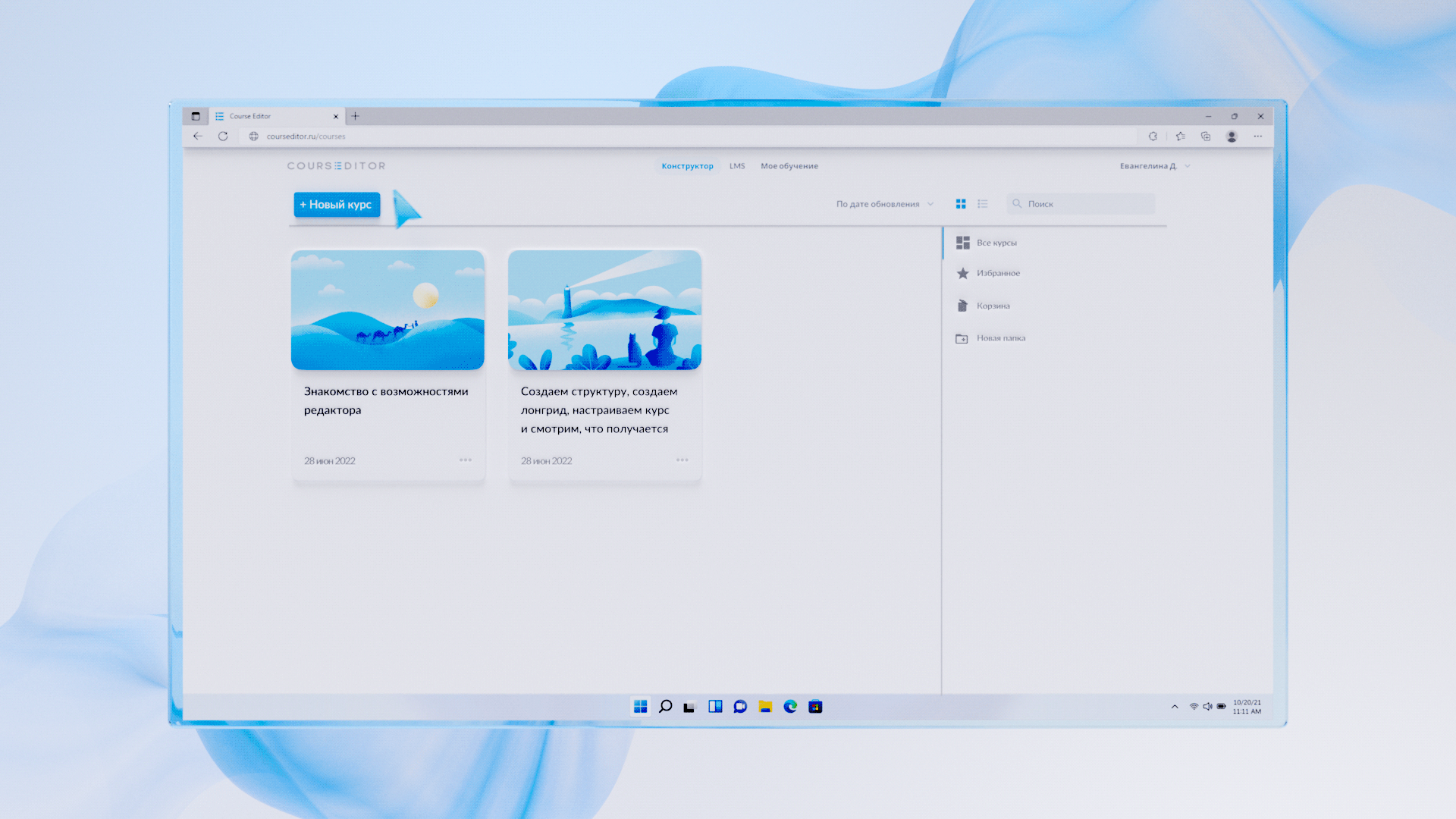Image resolution: width=1456 pixels, height=819 pixels.
Task: Open the Евангелина Д. user menu
Action: click(x=1154, y=166)
